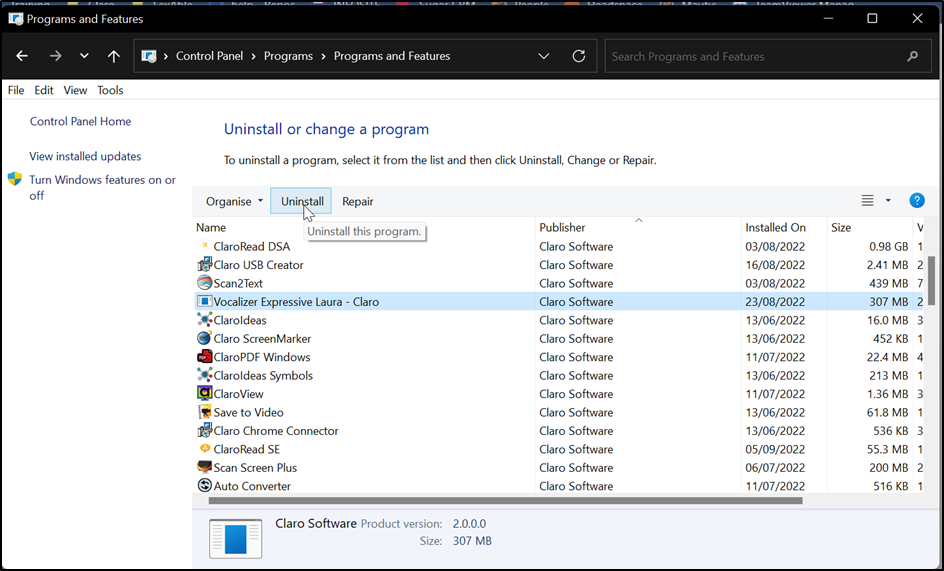The width and height of the screenshot is (944, 571).
Task: Click the Auto Converter icon
Action: pyautogui.click(x=205, y=485)
